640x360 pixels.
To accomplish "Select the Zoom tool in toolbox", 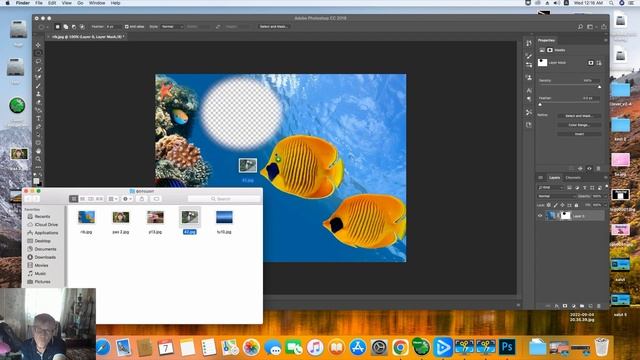I will pos(38,159).
